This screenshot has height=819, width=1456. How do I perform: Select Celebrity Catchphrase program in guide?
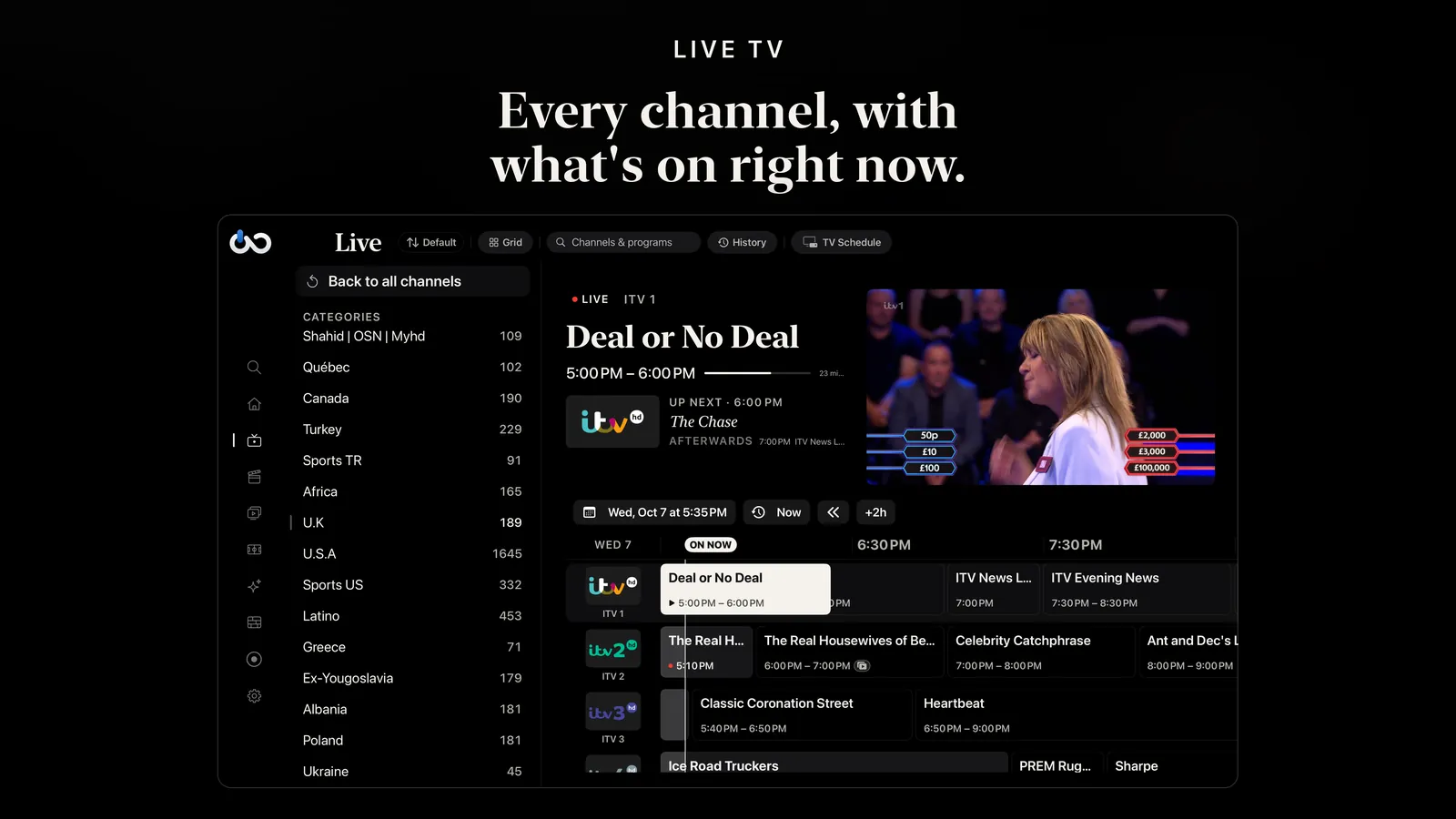1040,652
